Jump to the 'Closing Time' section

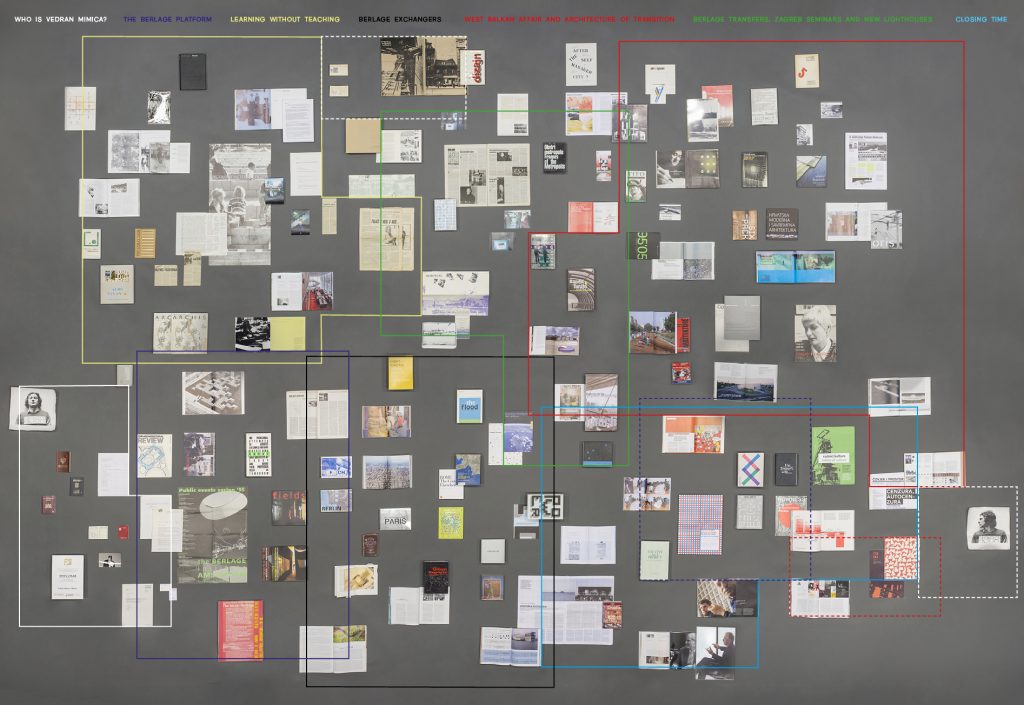[x=981, y=20]
